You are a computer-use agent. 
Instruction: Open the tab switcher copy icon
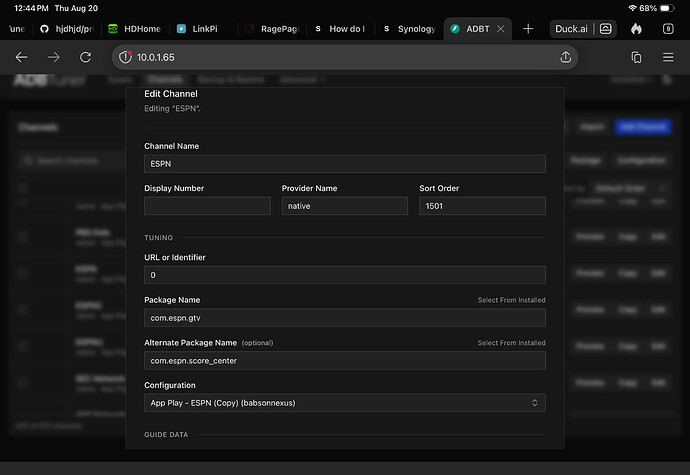[636, 57]
